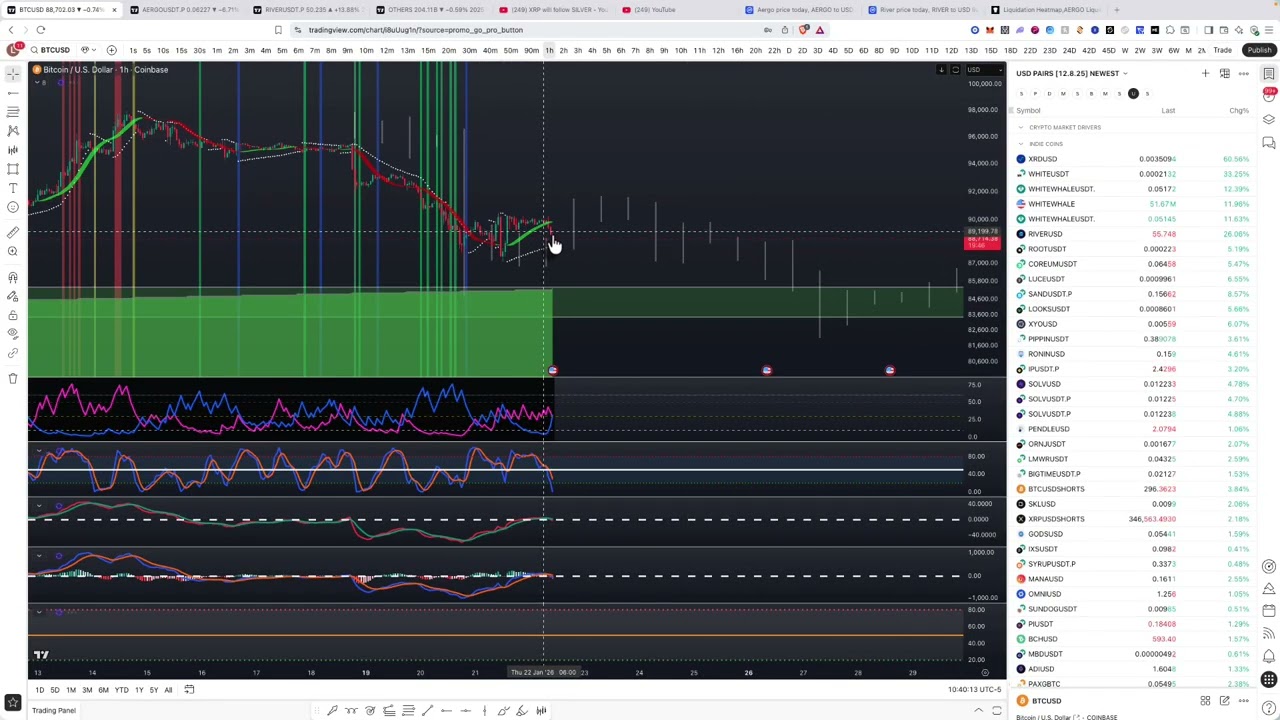Click the BTCUSD red price label
Viewport: 1280px width, 720px height.
pos(982,241)
